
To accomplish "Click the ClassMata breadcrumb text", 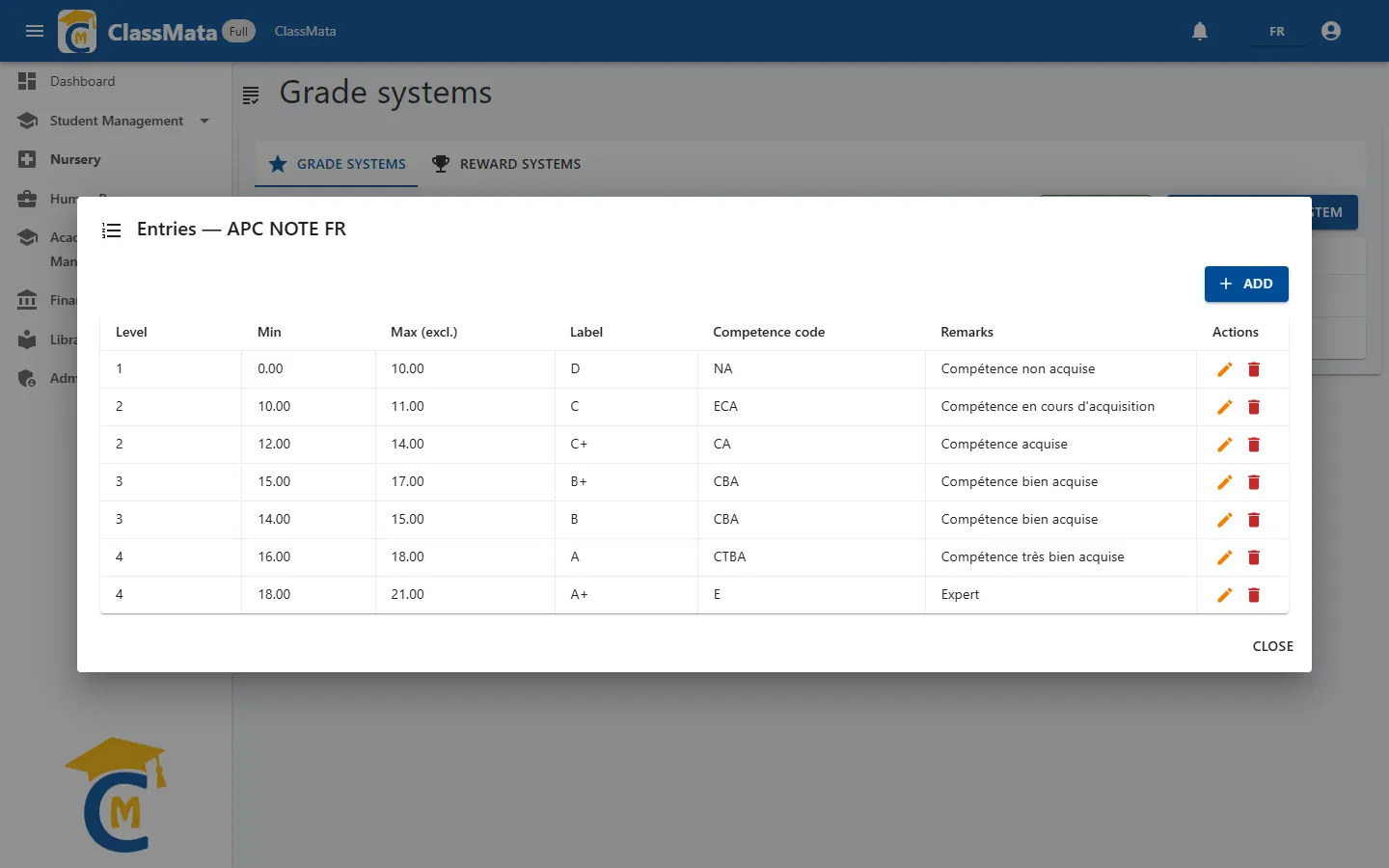I will (305, 31).
